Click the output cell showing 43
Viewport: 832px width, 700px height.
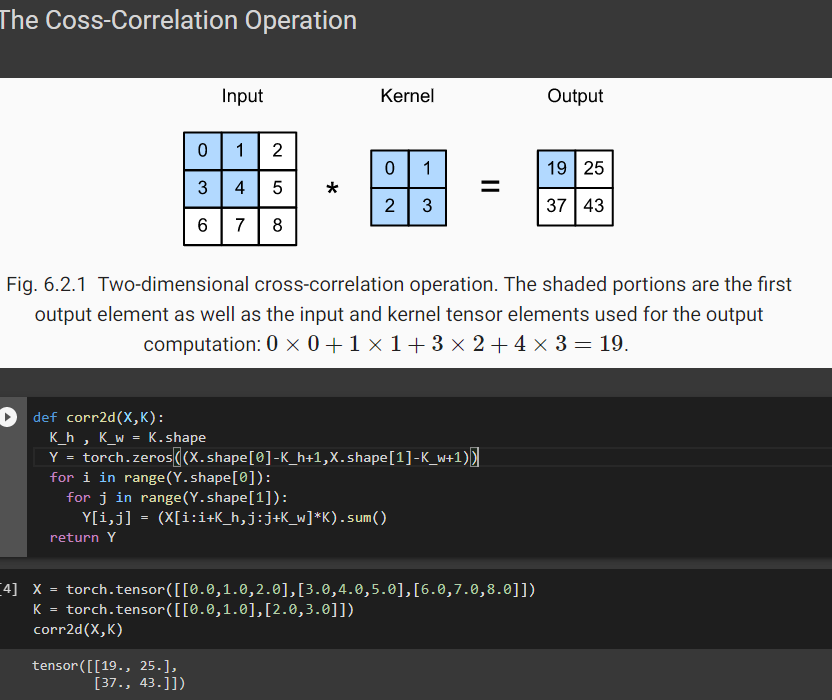click(x=594, y=206)
